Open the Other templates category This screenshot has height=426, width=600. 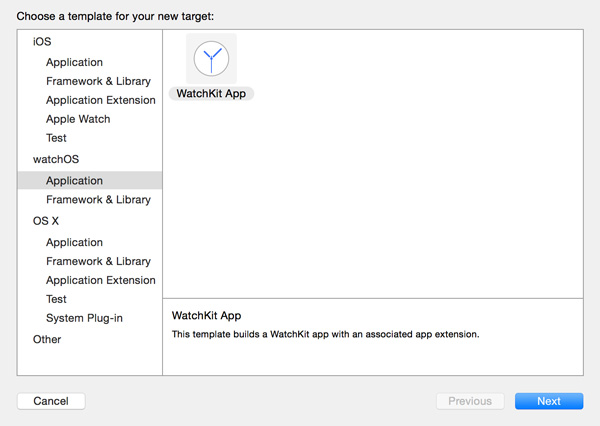tap(47, 339)
